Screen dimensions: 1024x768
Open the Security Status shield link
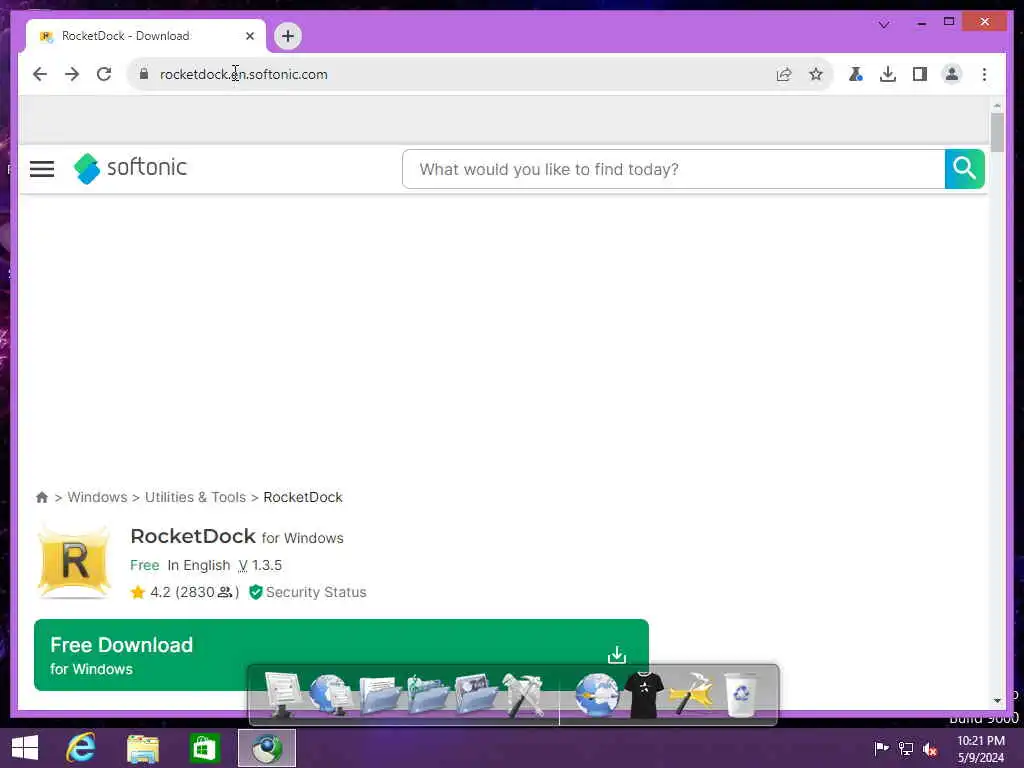coord(308,592)
